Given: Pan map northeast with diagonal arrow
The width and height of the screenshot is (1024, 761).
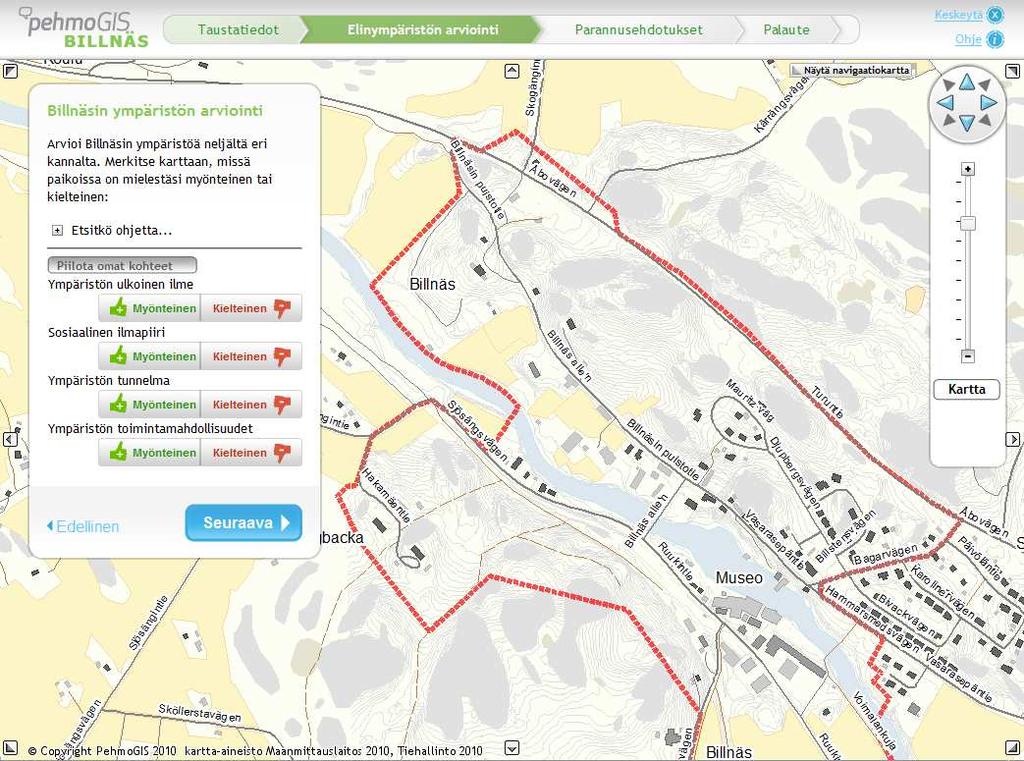Looking at the screenshot, I should tap(985, 85).
